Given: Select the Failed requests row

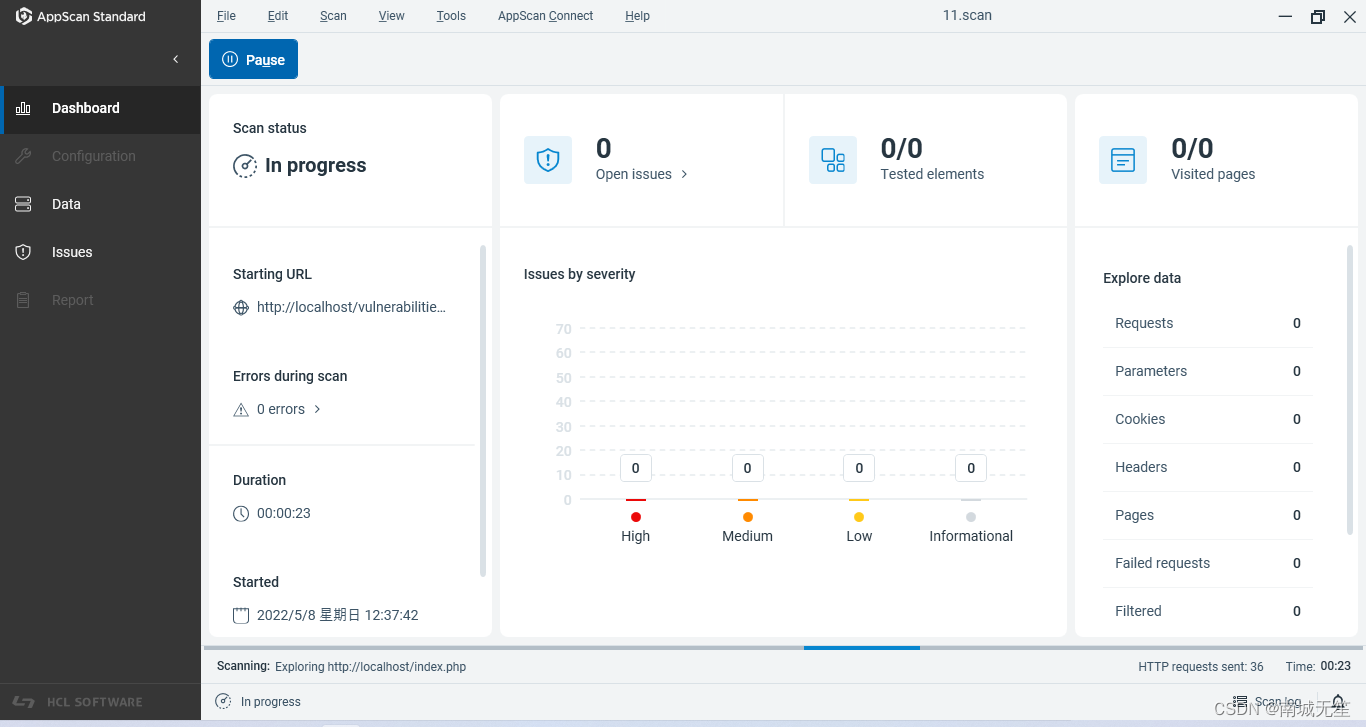Looking at the screenshot, I should pos(1207,563).
